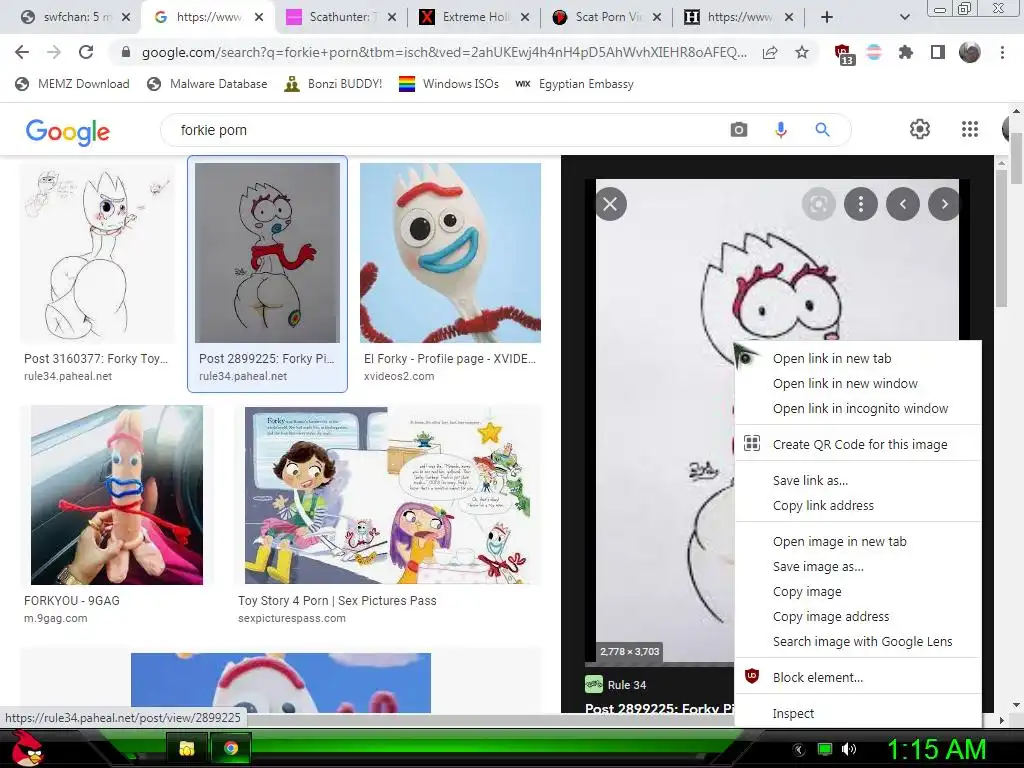Click the network monitor tray icon
Screen dimensions: 1024x768
(x=825, y=749)
